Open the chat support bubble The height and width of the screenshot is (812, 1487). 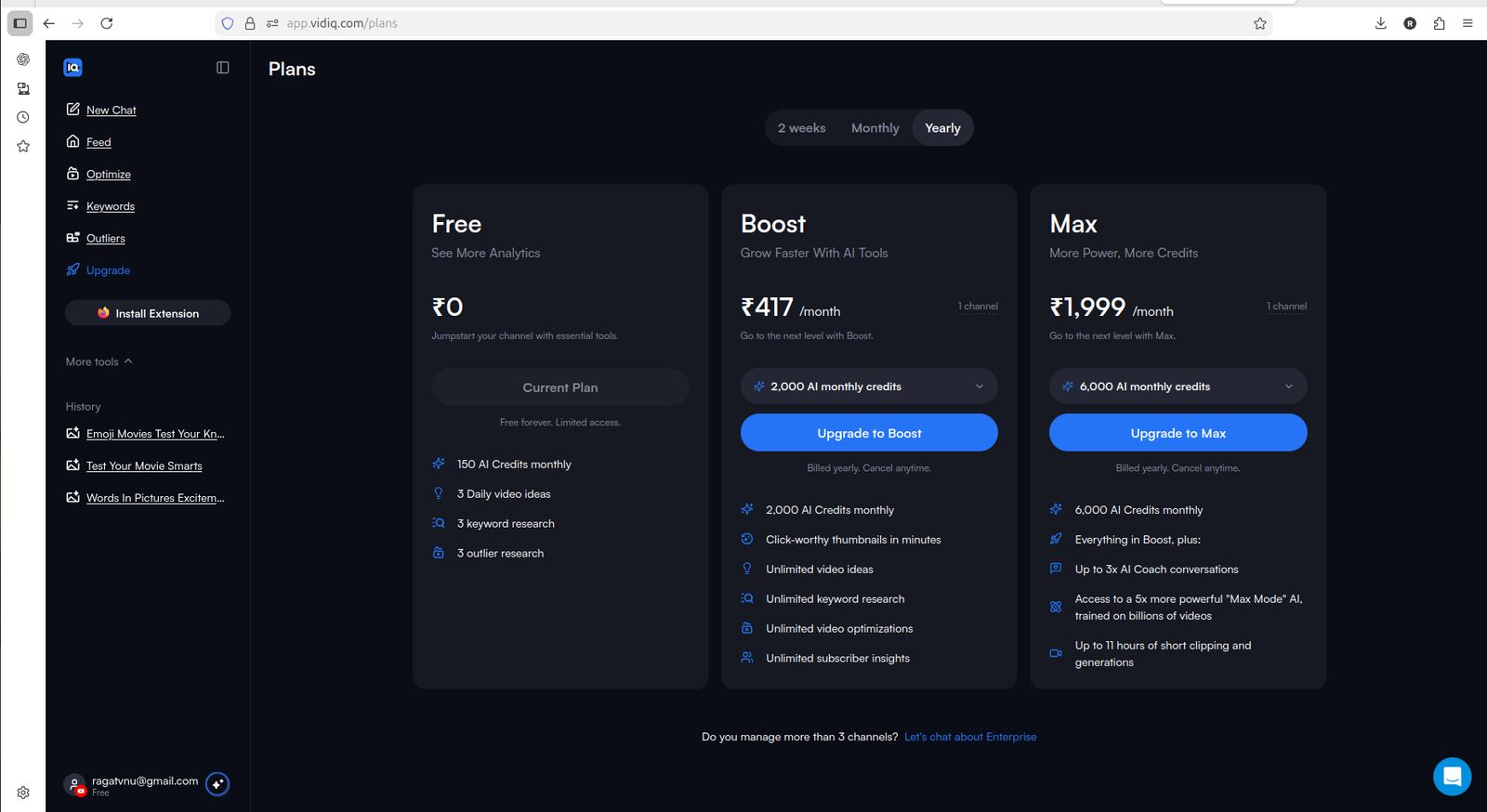(1452, 777)
